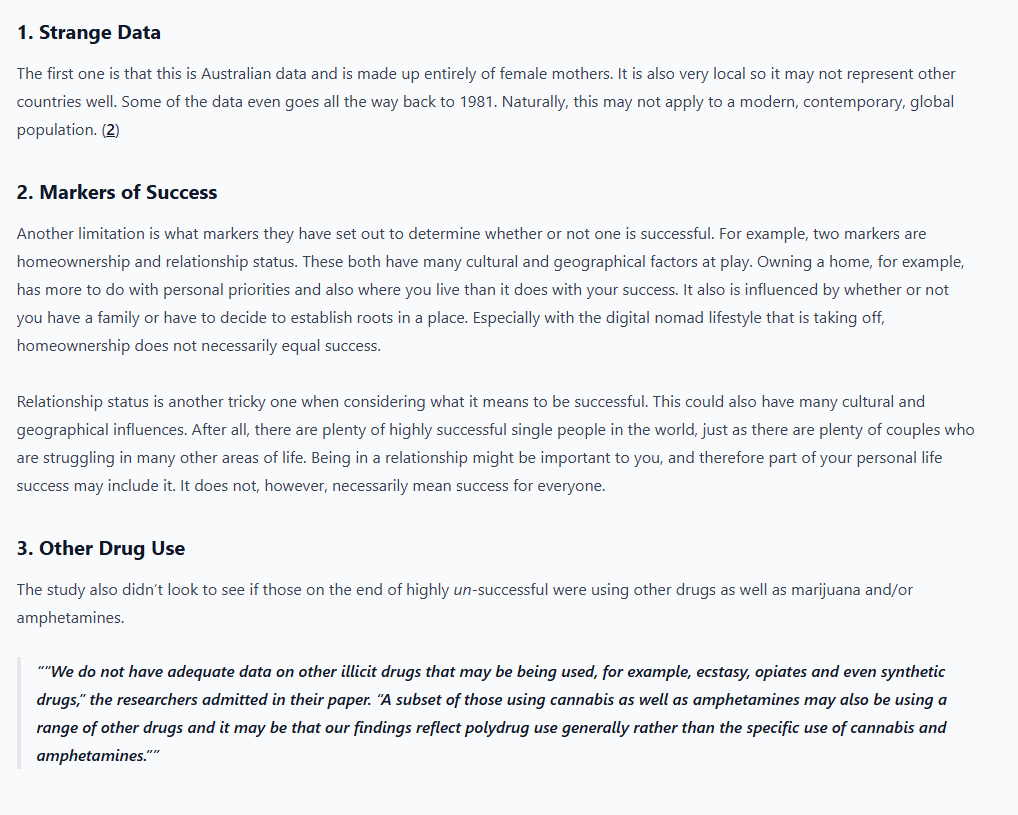This screenshot has width=1018, height=815.
Task: Click the "2. Markers of Success" heading
Action: [117, 192]
